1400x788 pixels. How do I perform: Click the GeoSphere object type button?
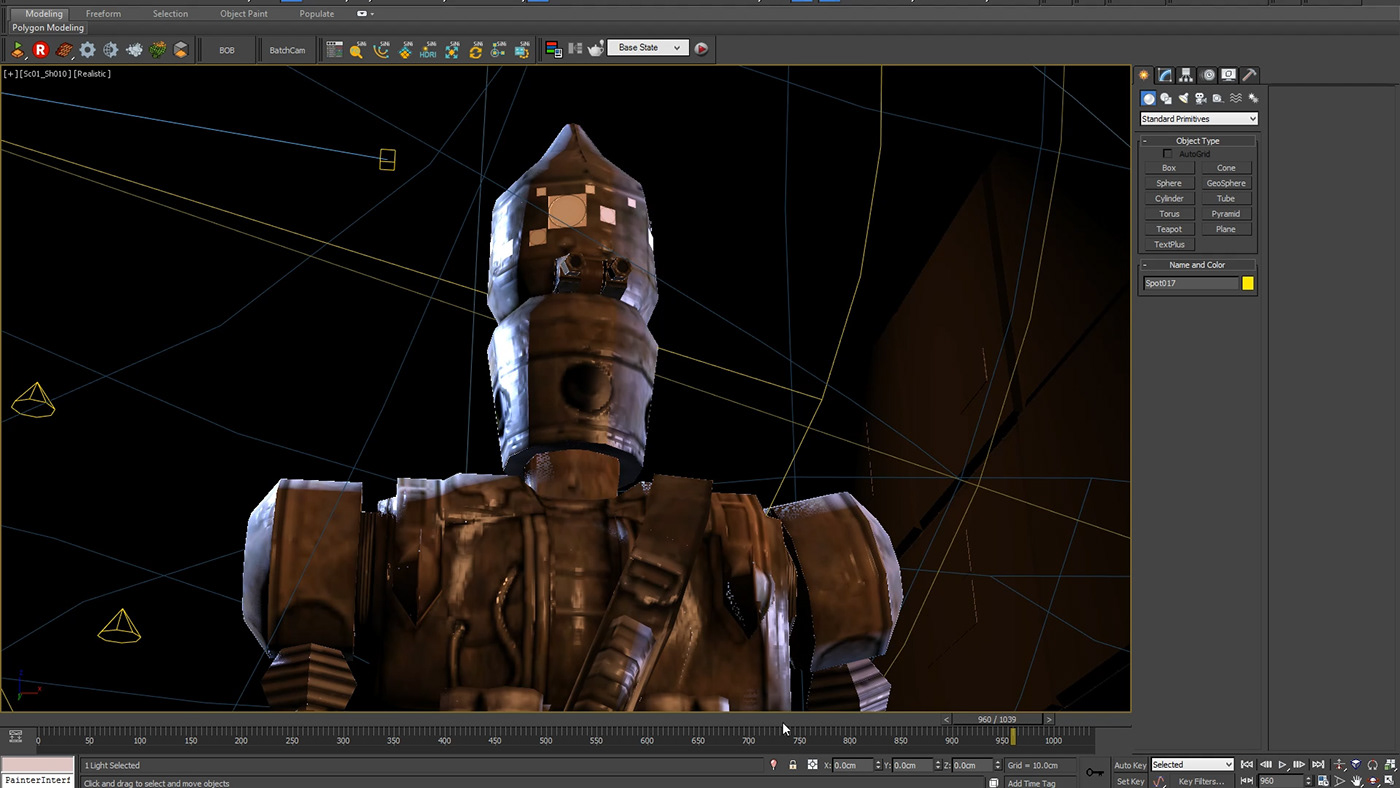pos(1226,183)
